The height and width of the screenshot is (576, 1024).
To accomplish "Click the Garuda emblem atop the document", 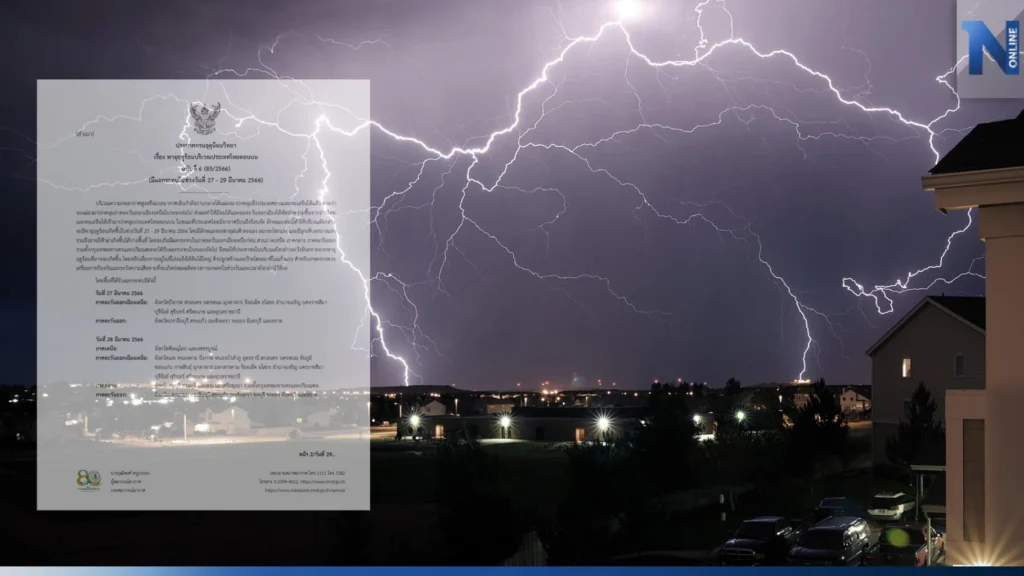I will pos(204,118).
